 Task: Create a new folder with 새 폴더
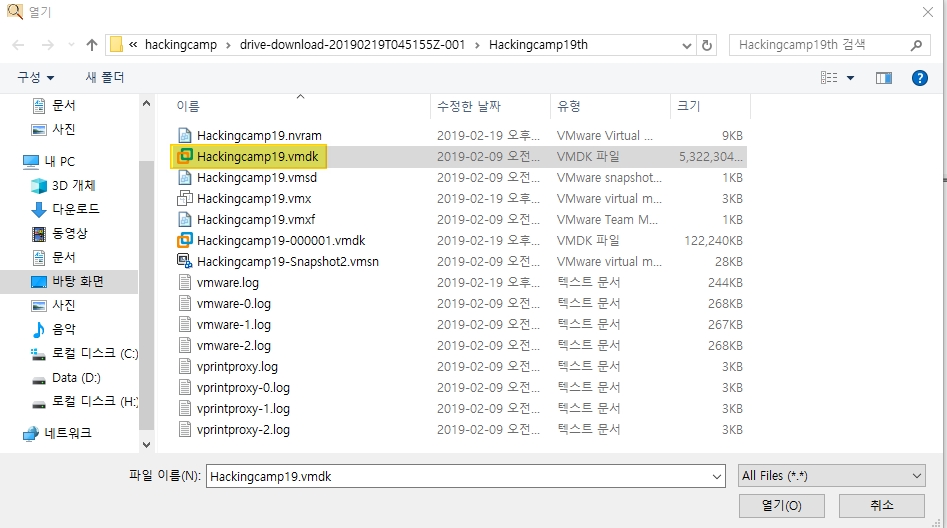coord(105,77)
